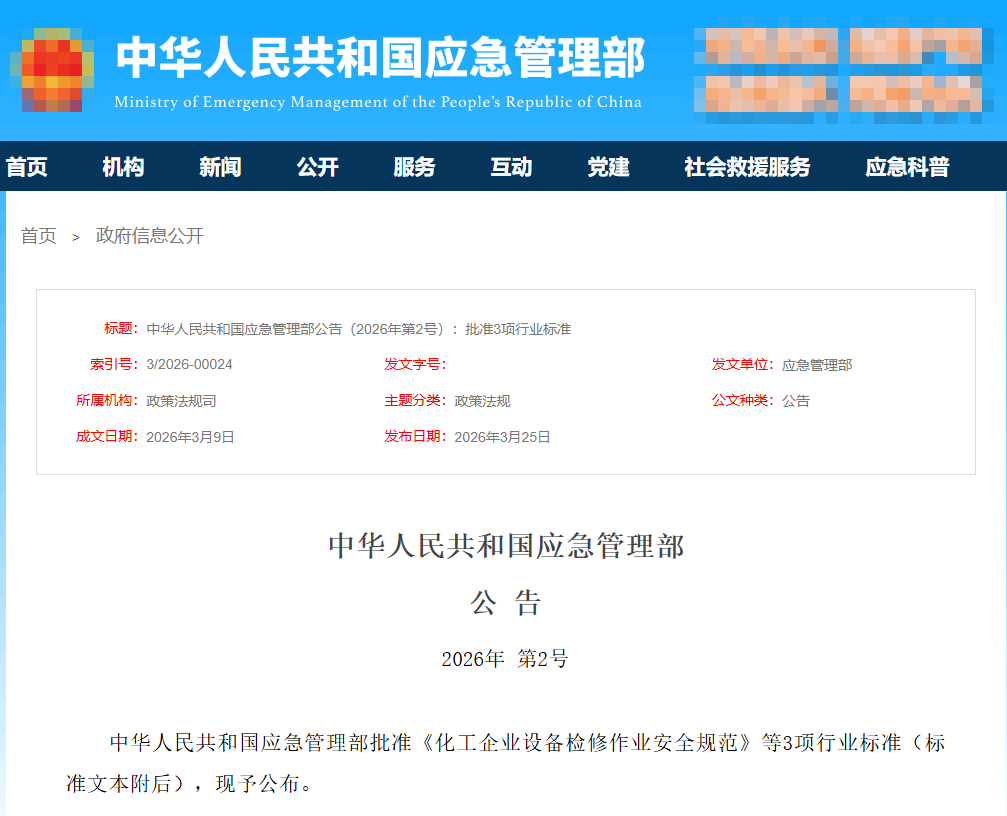Viewport: 1007px width, 816px height.
Task: Click 首页 in the breadcrumb trail
Action: click(x=39, y=236)
